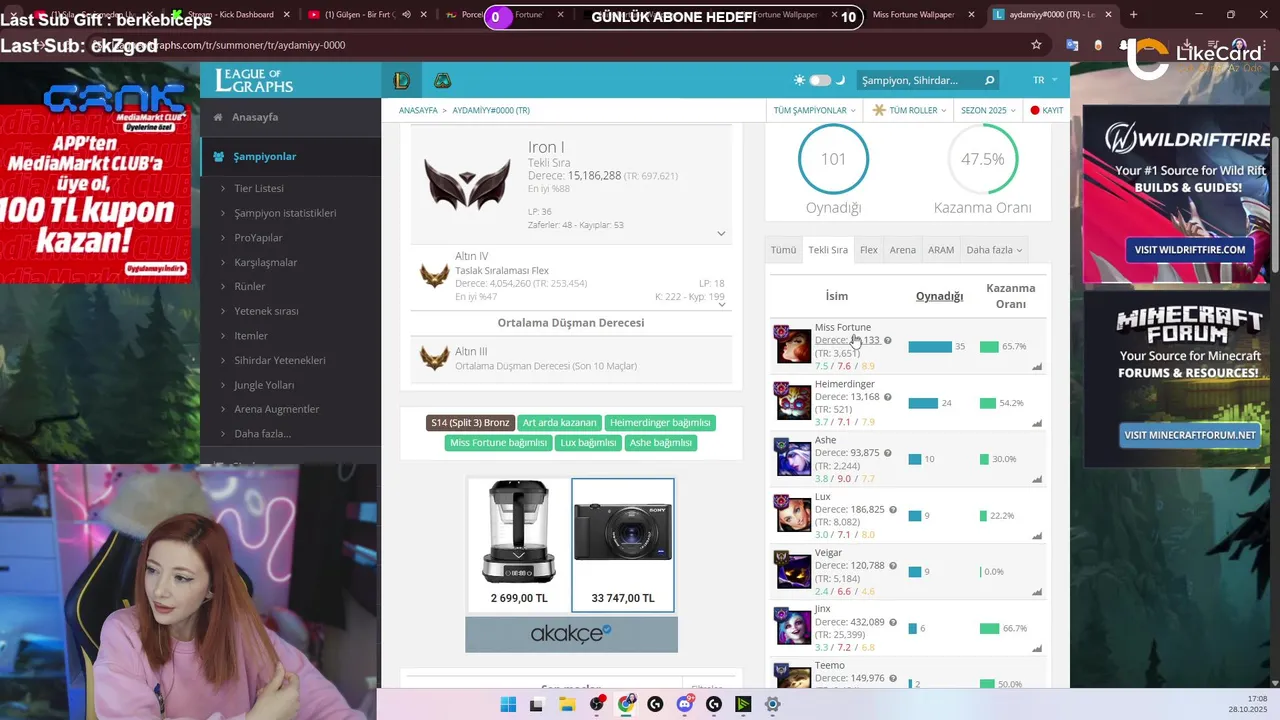Click the Heimerdinger champion portrait
The width and height of the screenshot is (1280, 720).
[793, 402]
